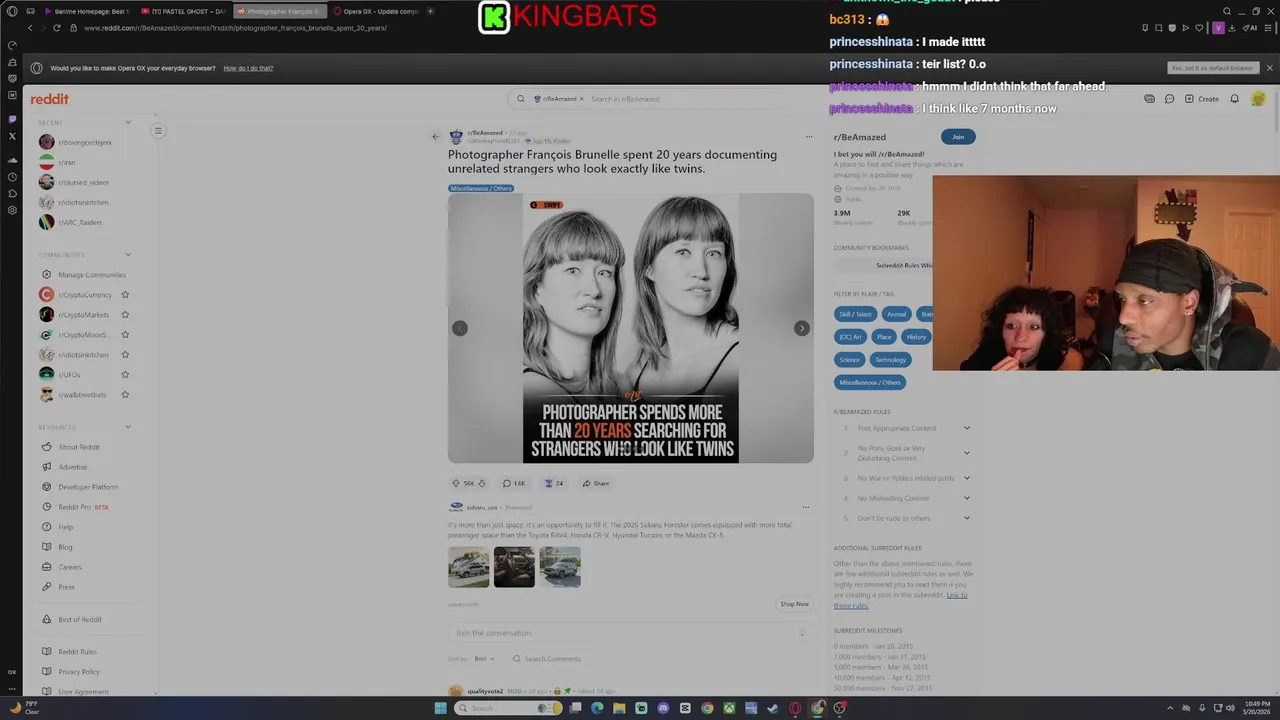
Task: Click How do I do that? link
Action: 248,68
